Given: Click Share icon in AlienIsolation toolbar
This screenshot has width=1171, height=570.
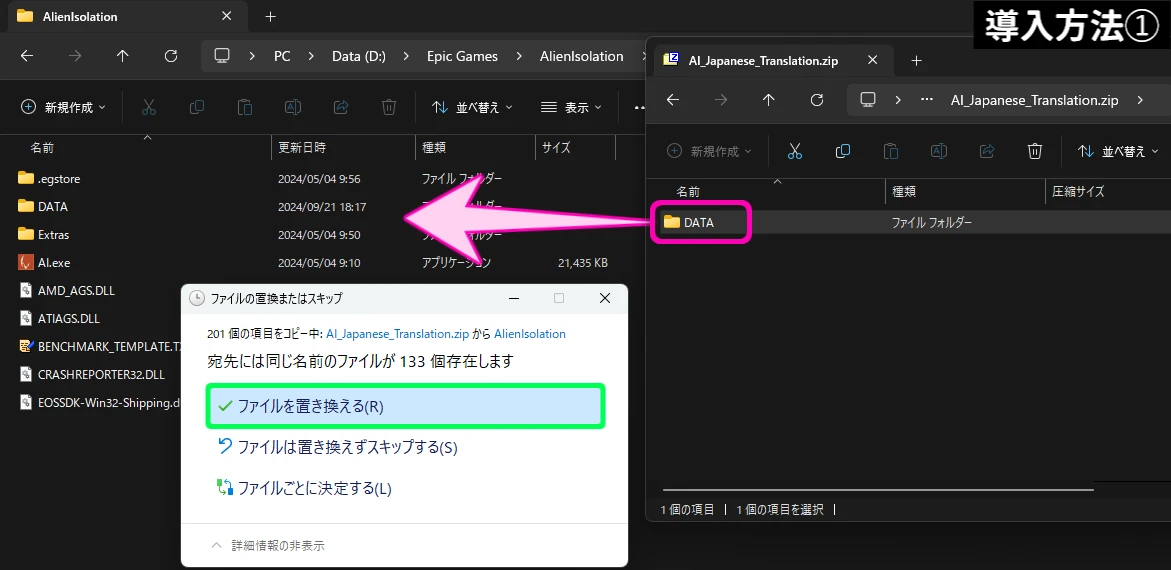Looking at the screenshot, I should coord(341,108).
